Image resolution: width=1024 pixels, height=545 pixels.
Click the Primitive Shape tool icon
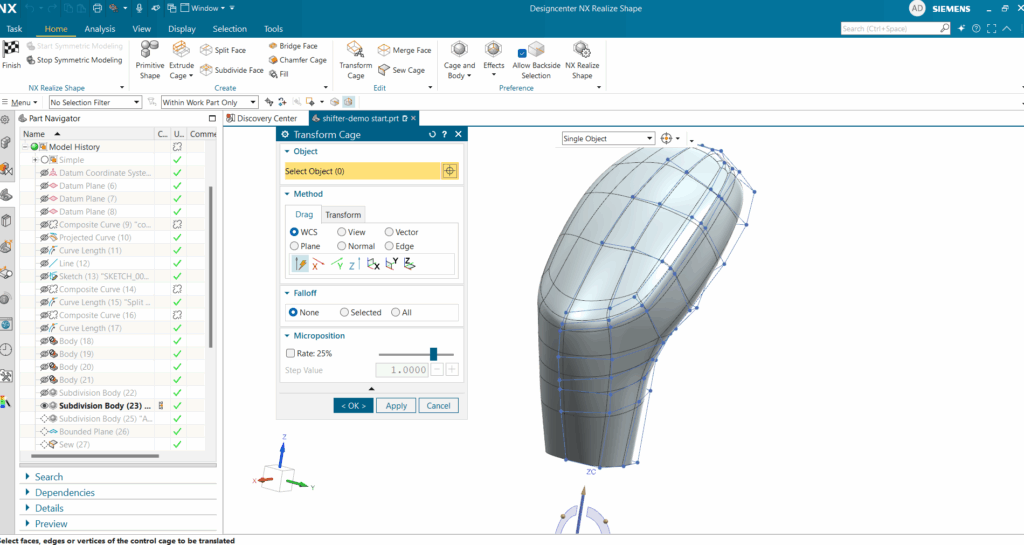tap(150, 50)
